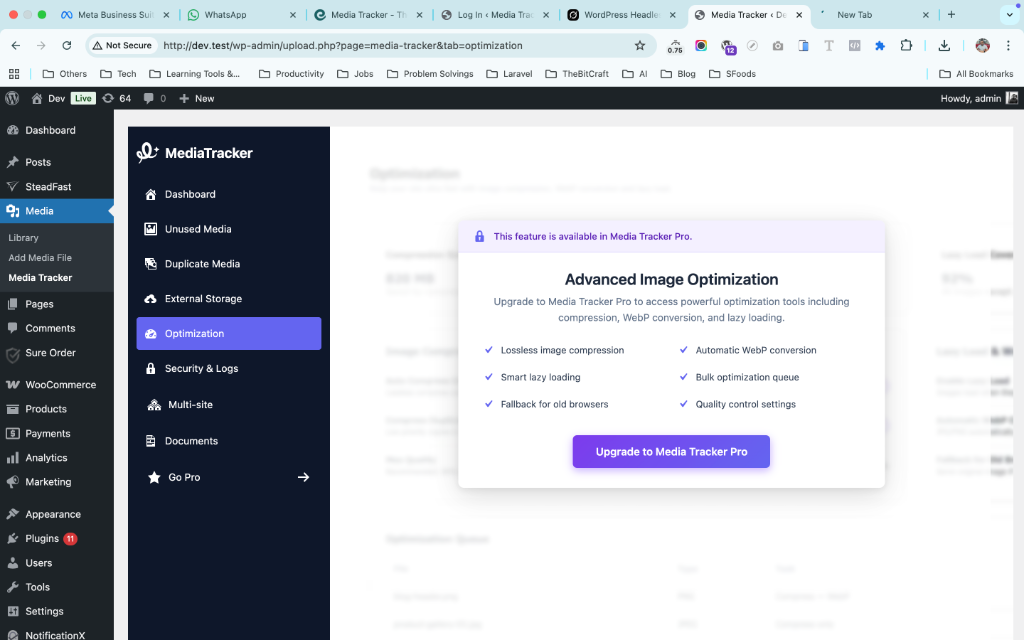Open Chrome three-dot menu
The width and height of the screenshot is (1024, 640).
[x=1008, y=46]
